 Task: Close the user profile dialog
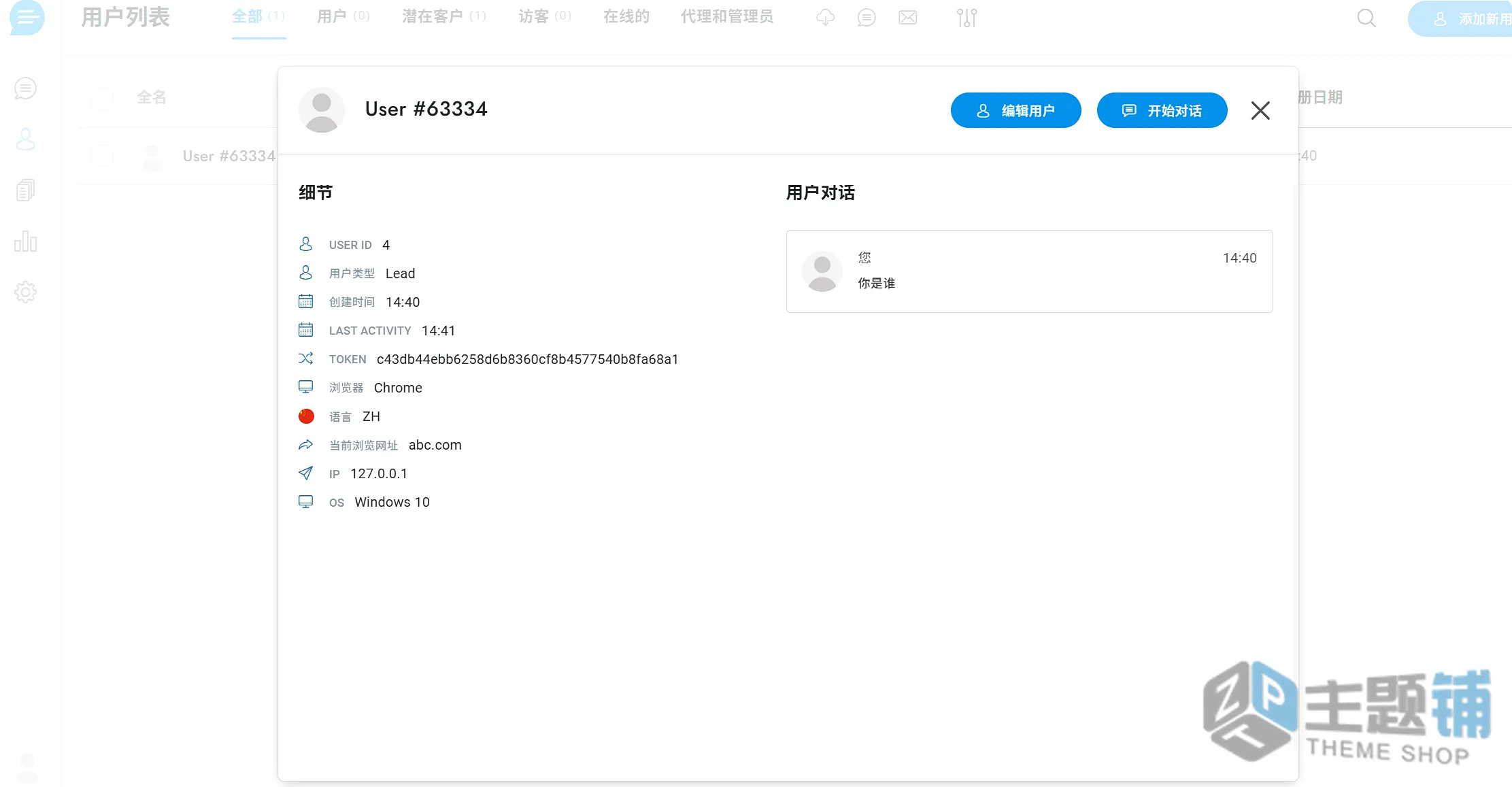1260,110
